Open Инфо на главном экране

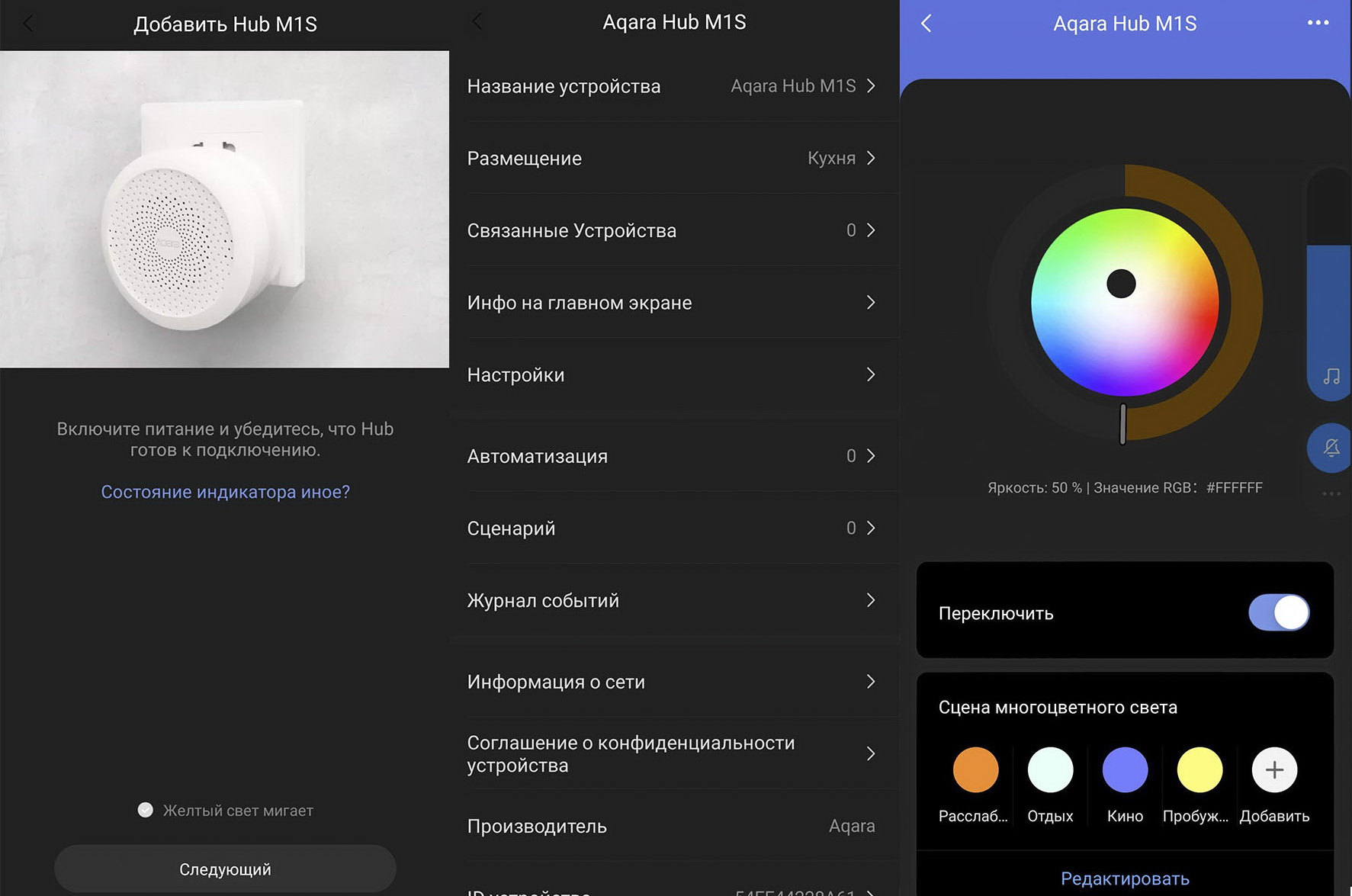pyautogui.click(x=674, y=303)
